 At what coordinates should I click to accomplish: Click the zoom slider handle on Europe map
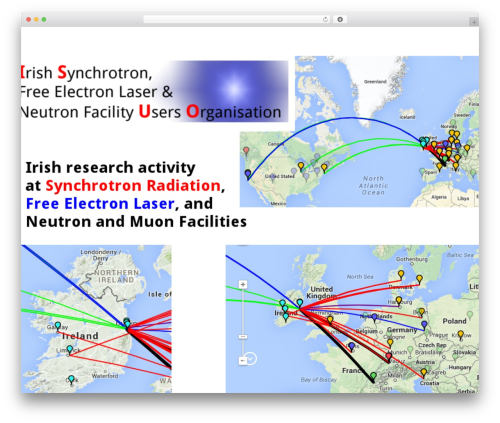243,337
